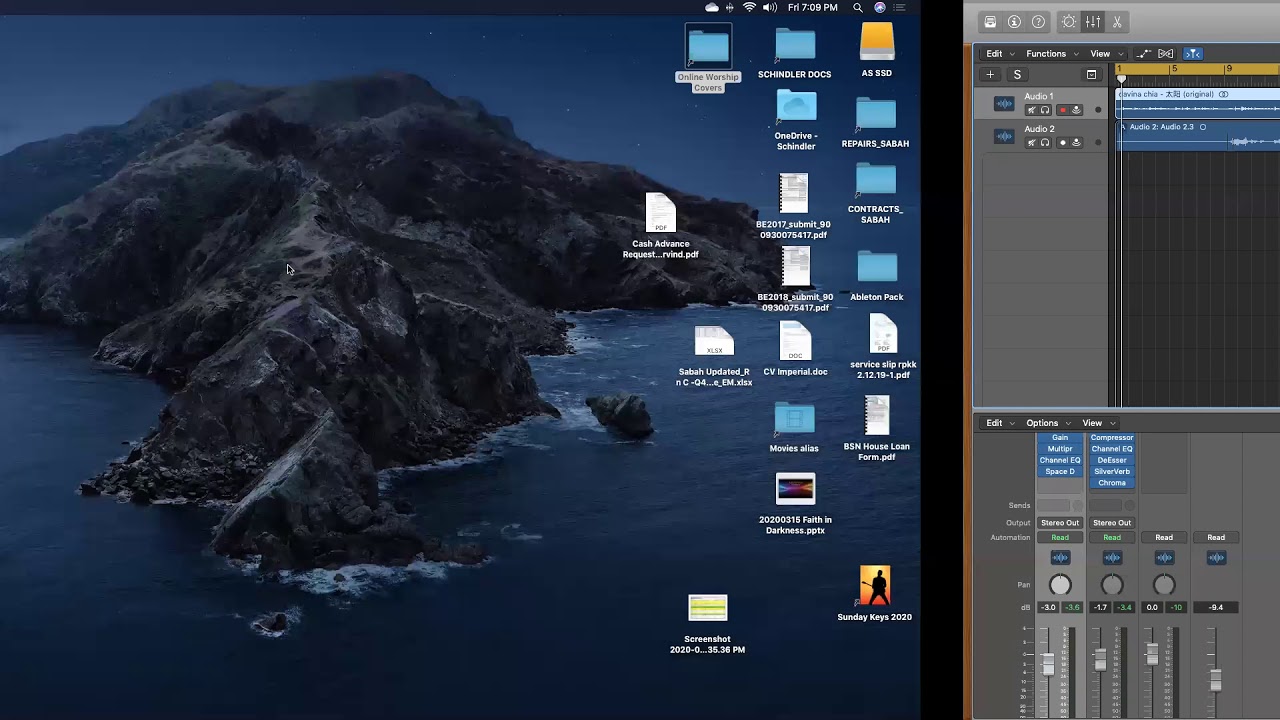Toggle input monitoring on Audio 1

[1076, 110]
